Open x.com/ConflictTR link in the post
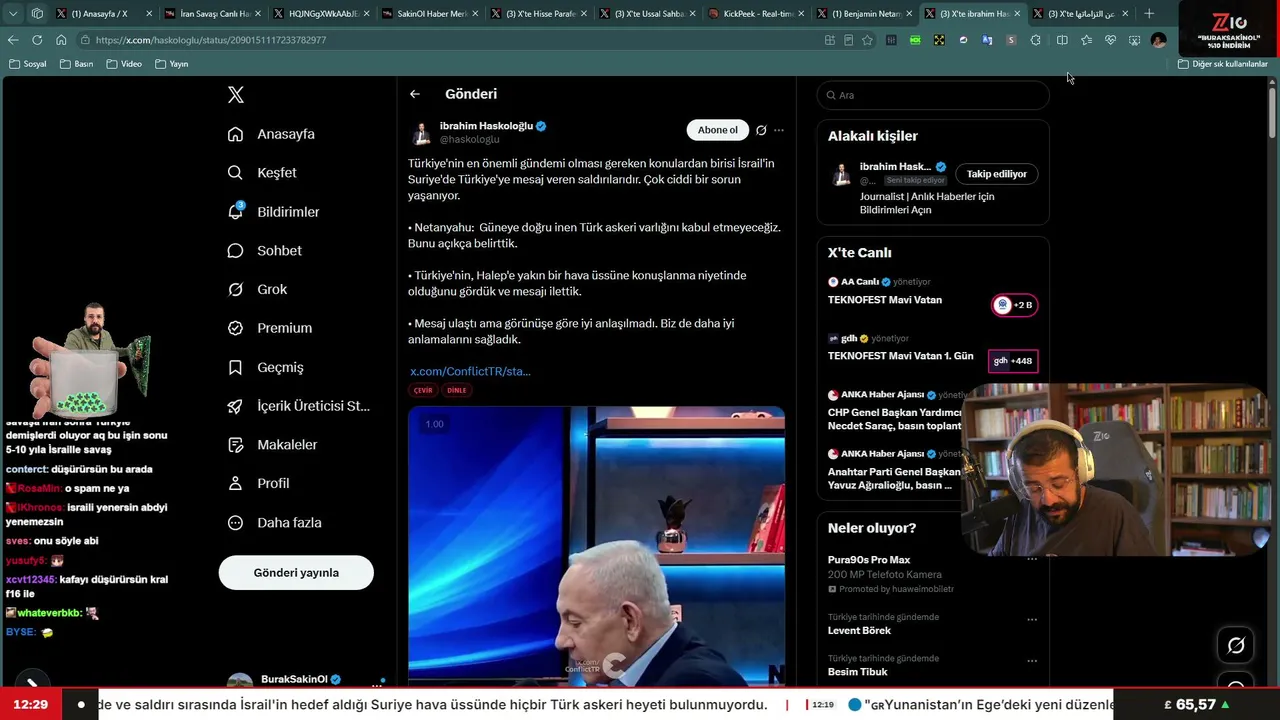The height and width of the screenshot is (720, 1280). pyautogui.click(x=470, y=371)
